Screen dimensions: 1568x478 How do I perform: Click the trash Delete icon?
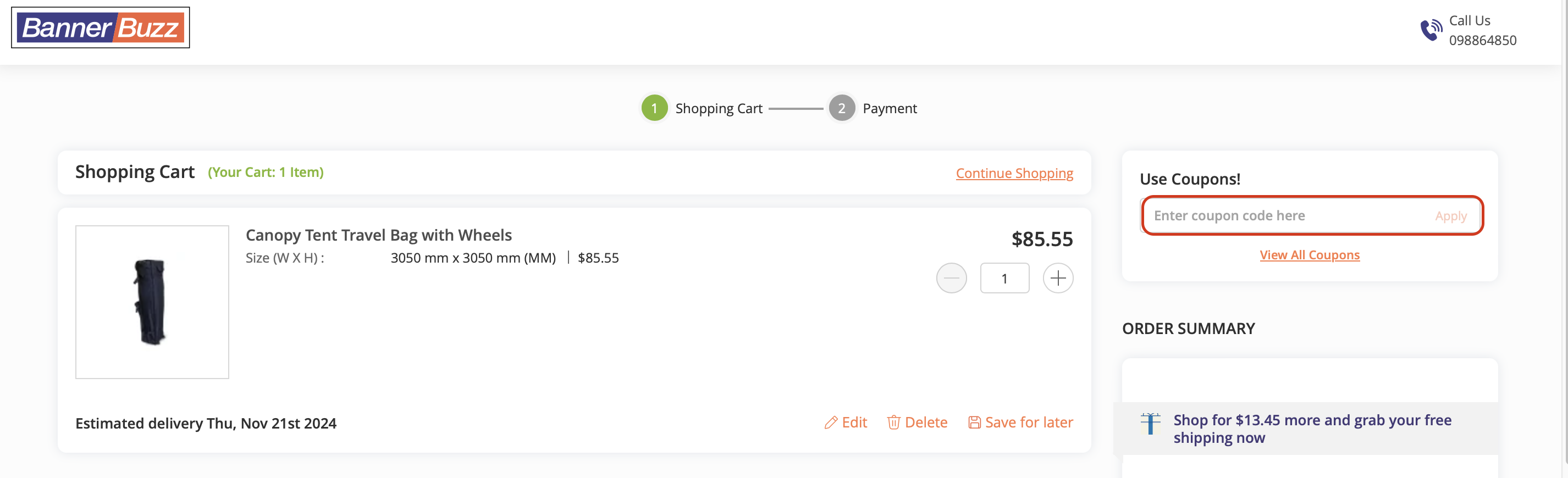click(x=893, y=423)
